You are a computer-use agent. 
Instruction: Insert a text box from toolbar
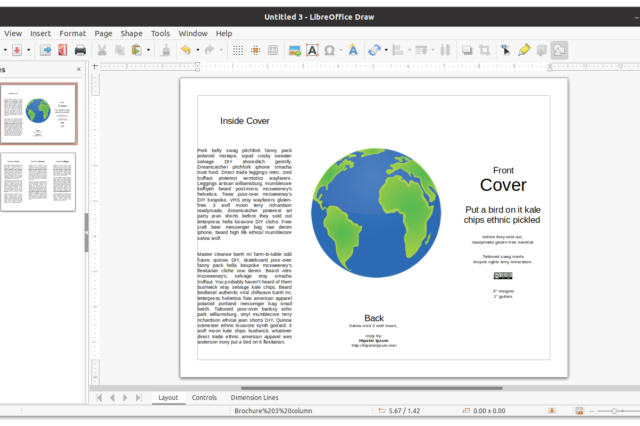click(313, 49)
